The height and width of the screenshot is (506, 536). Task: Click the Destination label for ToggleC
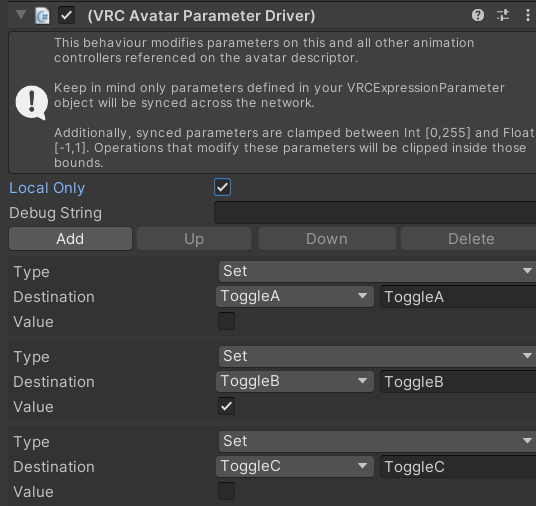click(x=54, y=467)
